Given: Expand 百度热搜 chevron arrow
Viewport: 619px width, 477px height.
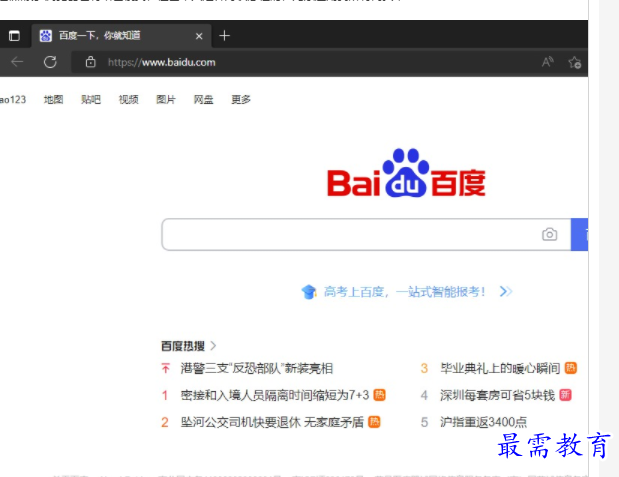Looking at the screenshot, I should pyautogui.click(x=214, y=346).
